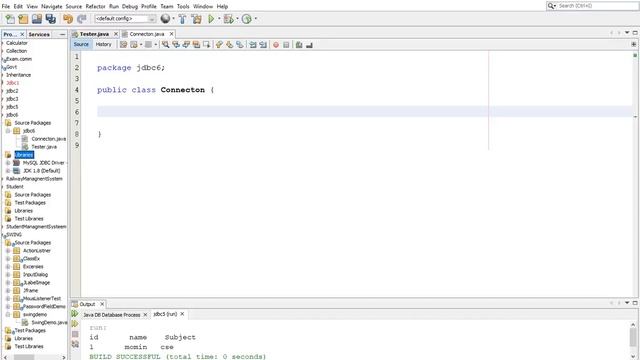The height and width of the screenshot is (360, 640).
Task: Click the Last Edit icon in editor toolbar
Action: 123,44
